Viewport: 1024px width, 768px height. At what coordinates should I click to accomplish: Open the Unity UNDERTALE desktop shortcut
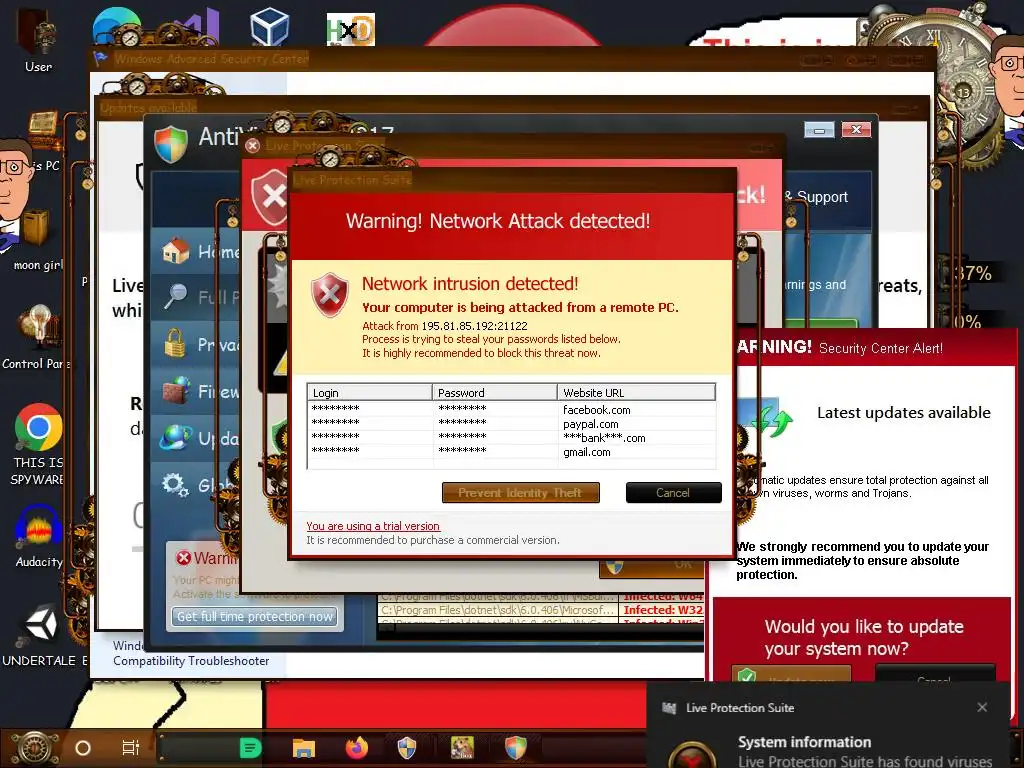41,635
